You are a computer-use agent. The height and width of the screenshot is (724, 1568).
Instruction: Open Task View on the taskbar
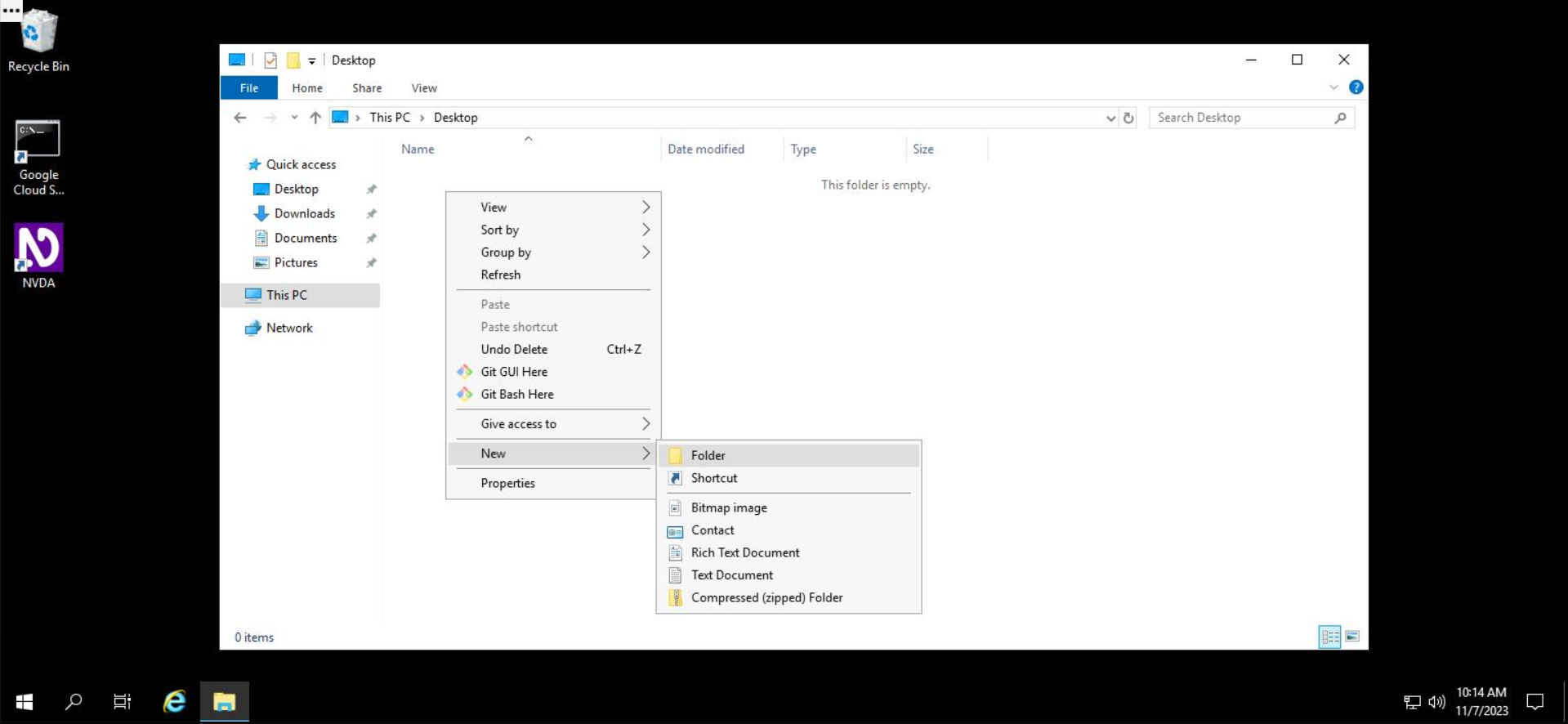[123, 701]
